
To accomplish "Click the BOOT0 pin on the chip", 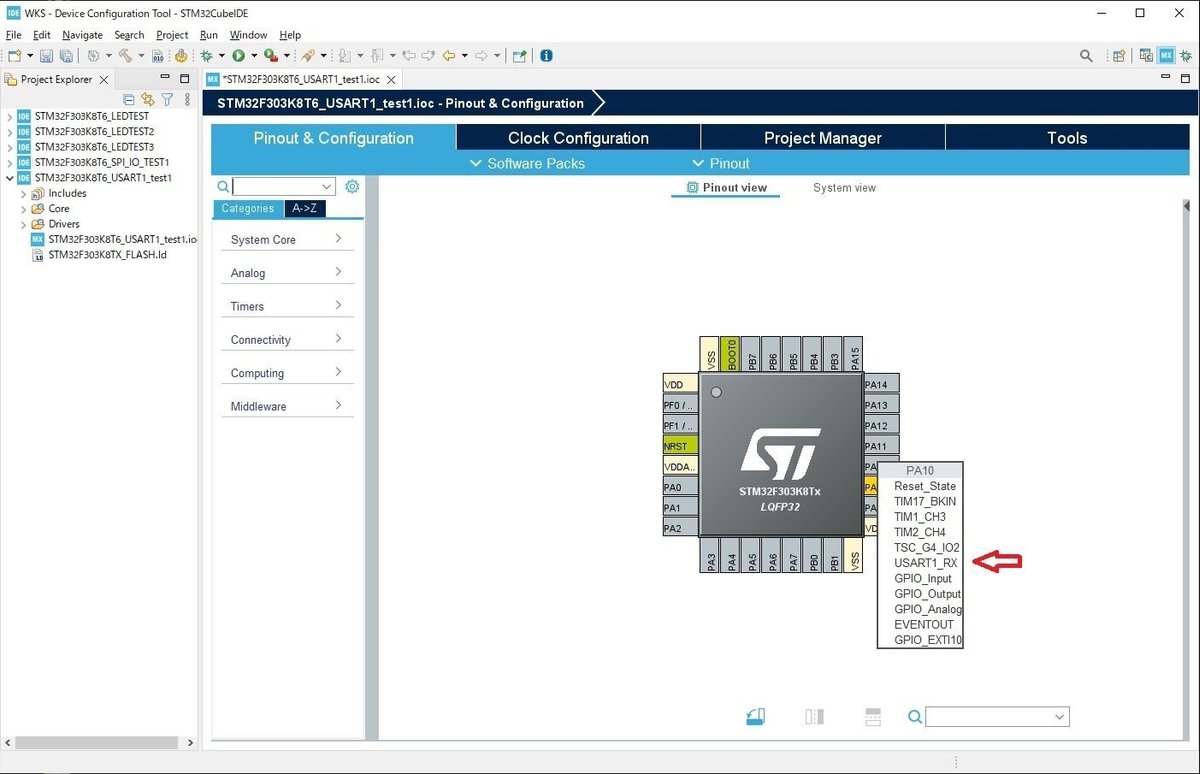I will click(x=732, y=354).
